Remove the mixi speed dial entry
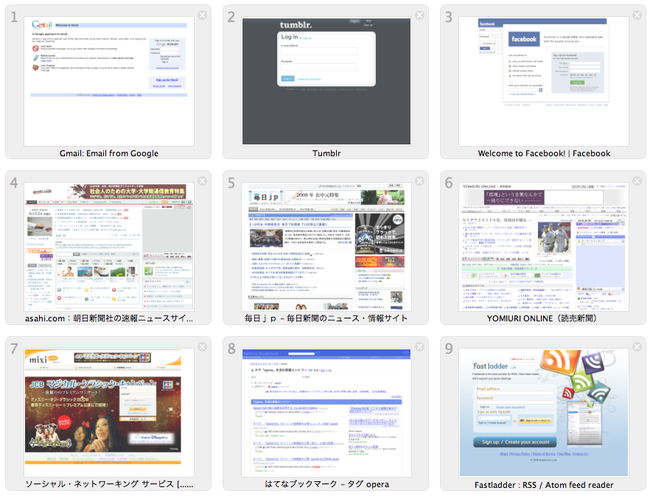 pos(202,347)
